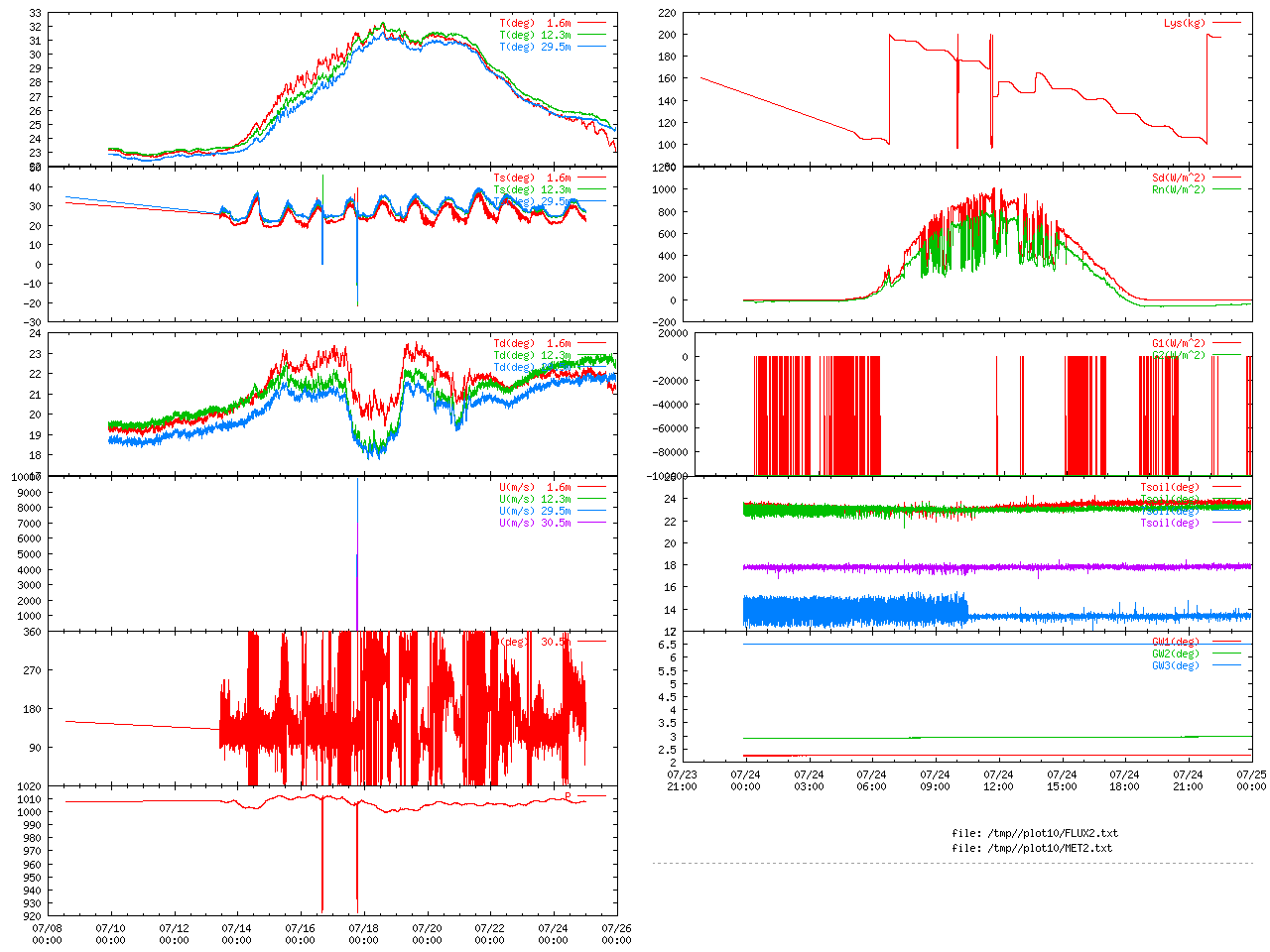Click the "270" wind direction tick label

33,670
